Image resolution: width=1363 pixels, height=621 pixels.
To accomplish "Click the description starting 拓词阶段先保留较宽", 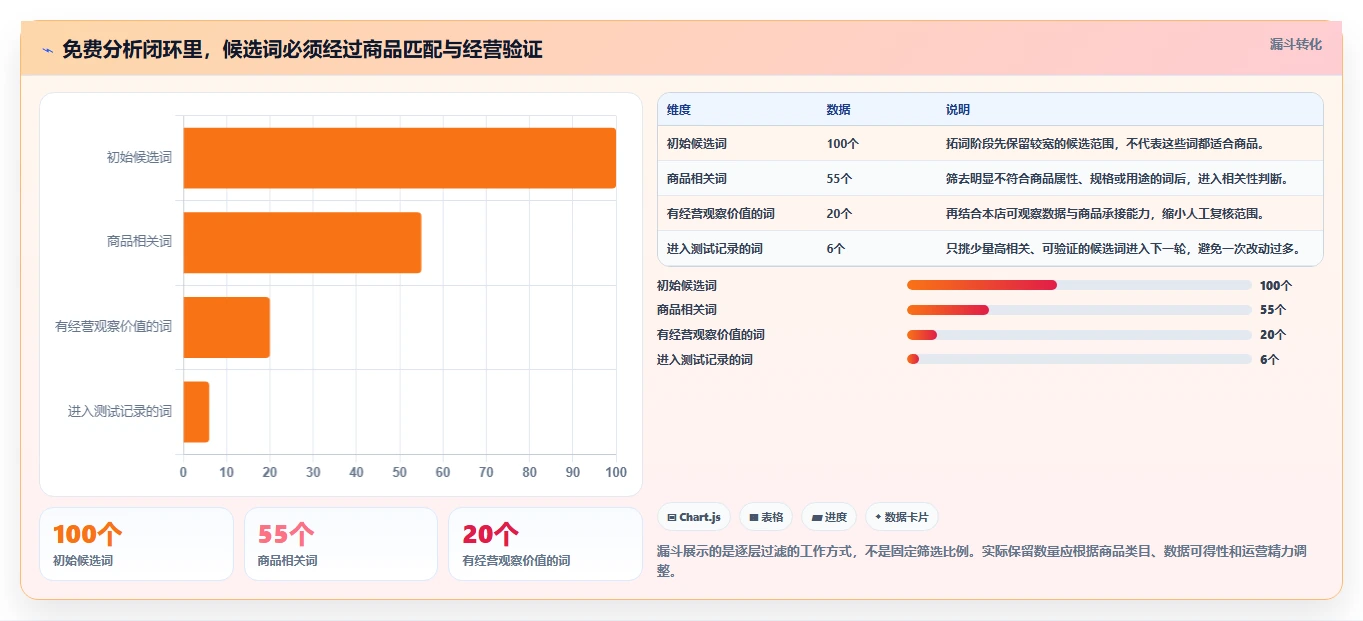I will click(1105, 144).
